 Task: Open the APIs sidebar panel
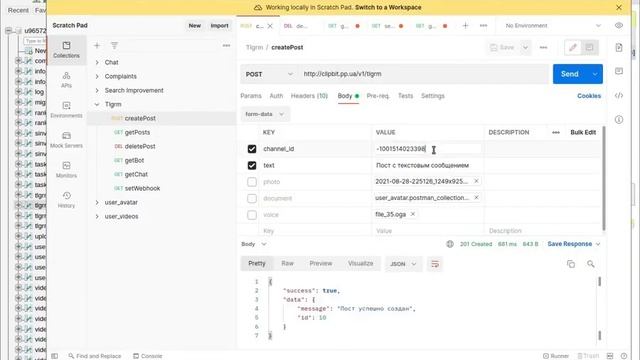coord(67,80)
